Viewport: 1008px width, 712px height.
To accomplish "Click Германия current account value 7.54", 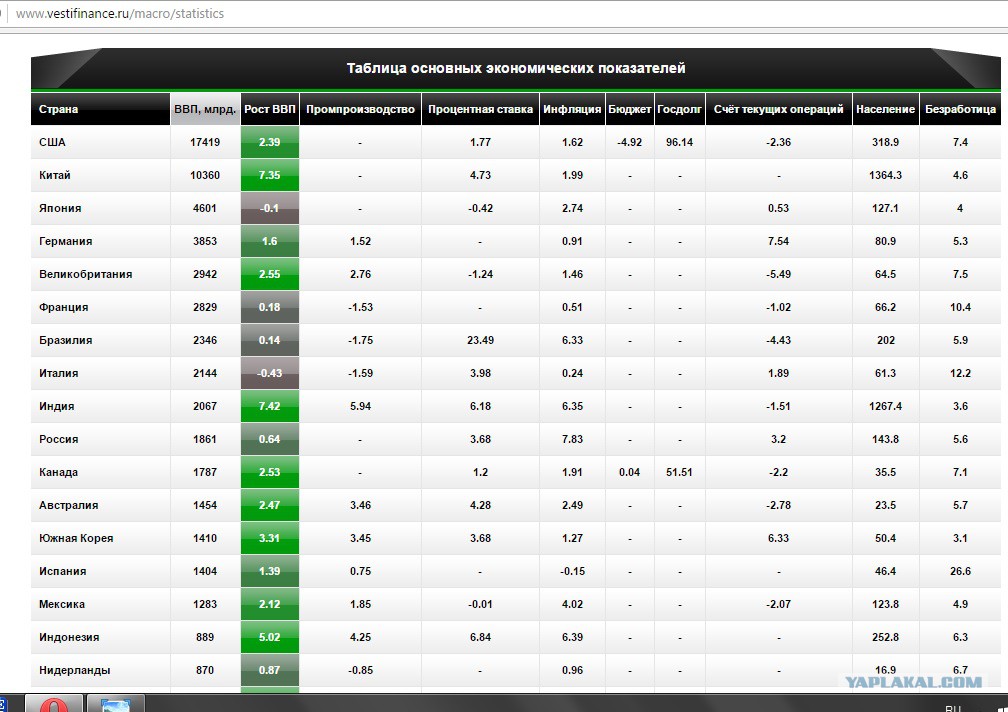I will click(x=778, y=241).
